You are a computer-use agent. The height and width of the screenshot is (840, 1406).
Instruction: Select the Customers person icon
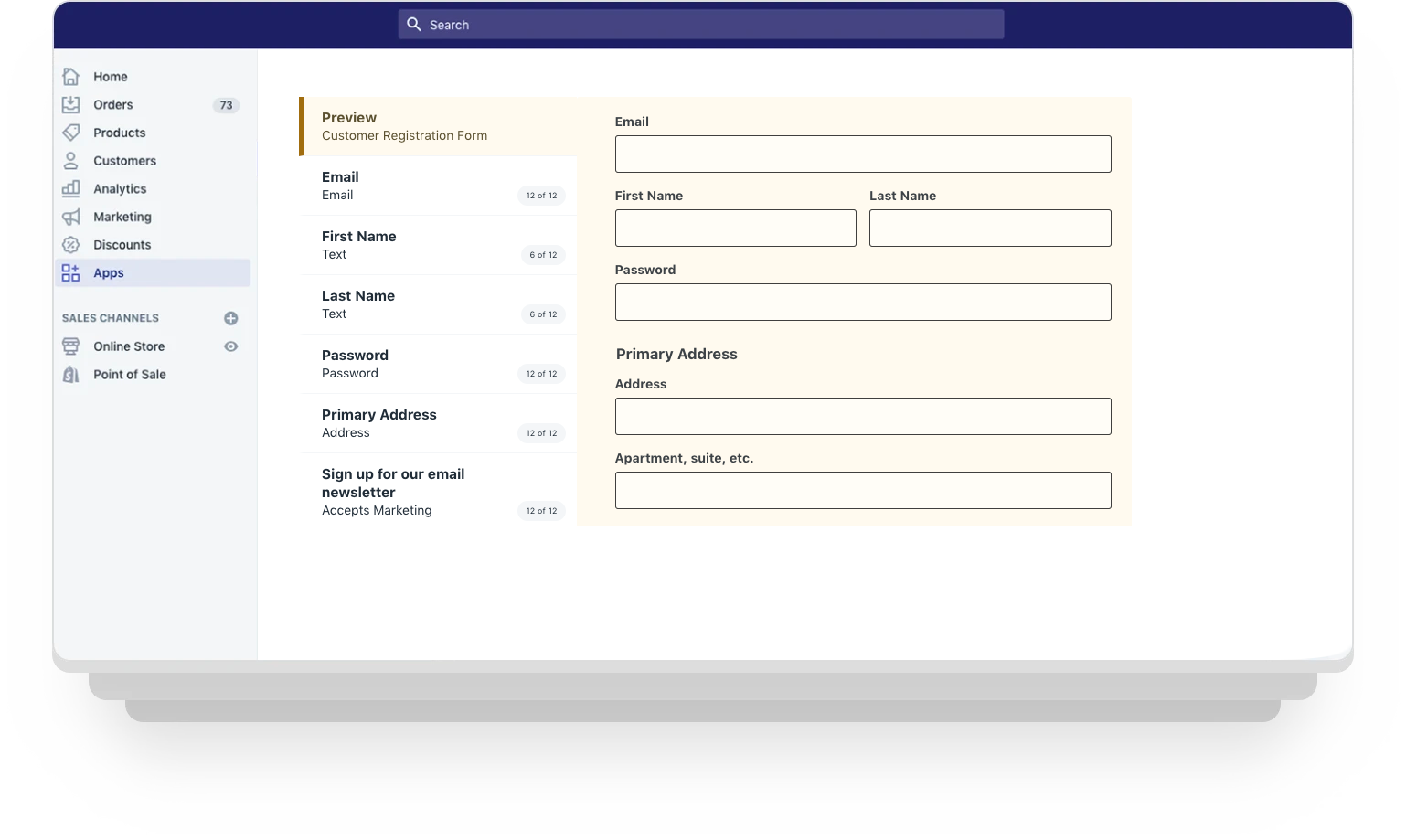point(70,161)
